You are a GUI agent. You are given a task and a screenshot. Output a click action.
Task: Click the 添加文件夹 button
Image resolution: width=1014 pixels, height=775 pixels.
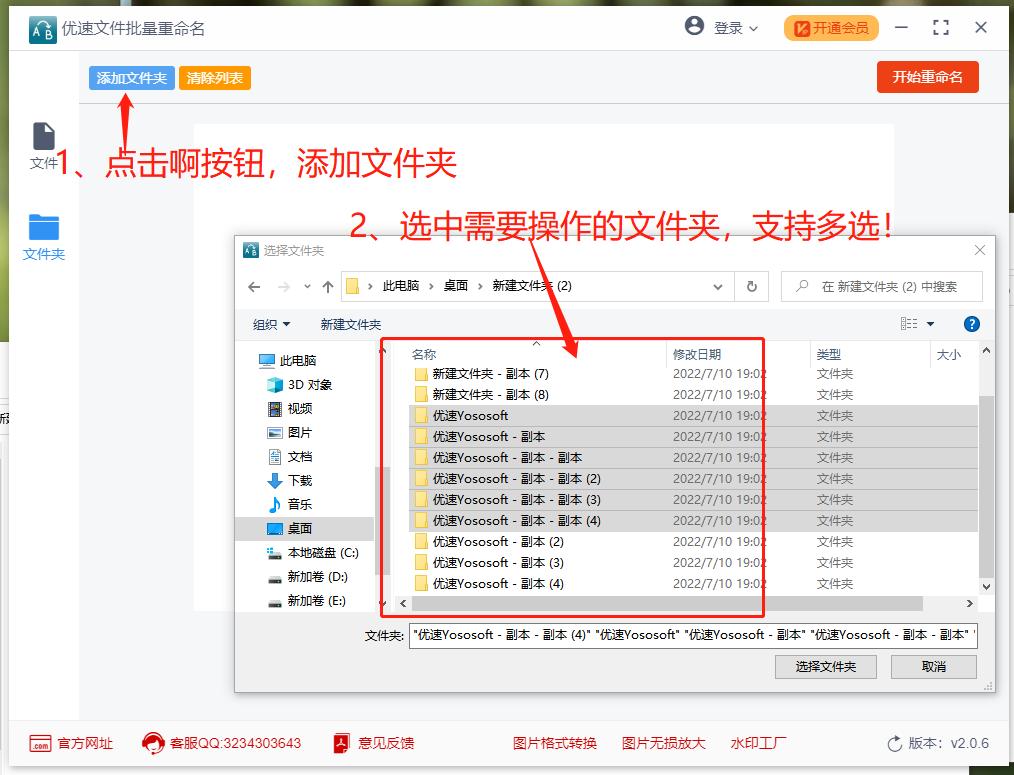click(132, 78)
